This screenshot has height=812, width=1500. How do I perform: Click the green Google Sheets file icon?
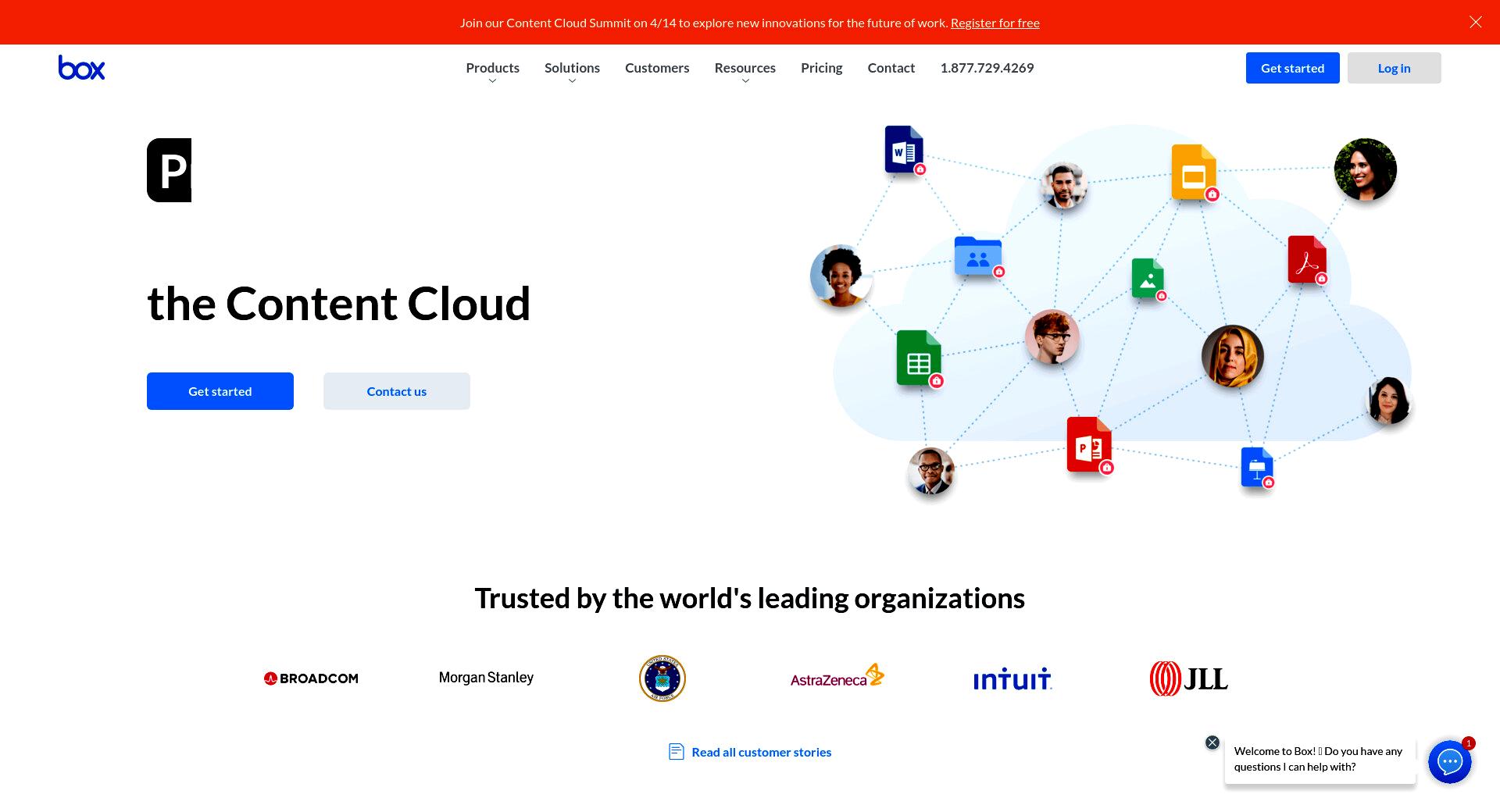[919, 358]
